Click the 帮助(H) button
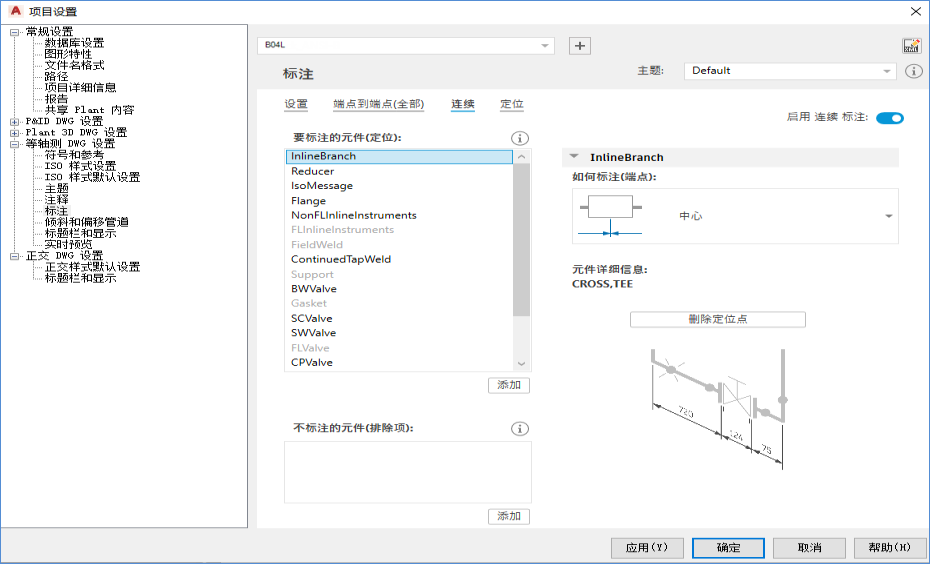930x564 pixels. click(890, 547)
